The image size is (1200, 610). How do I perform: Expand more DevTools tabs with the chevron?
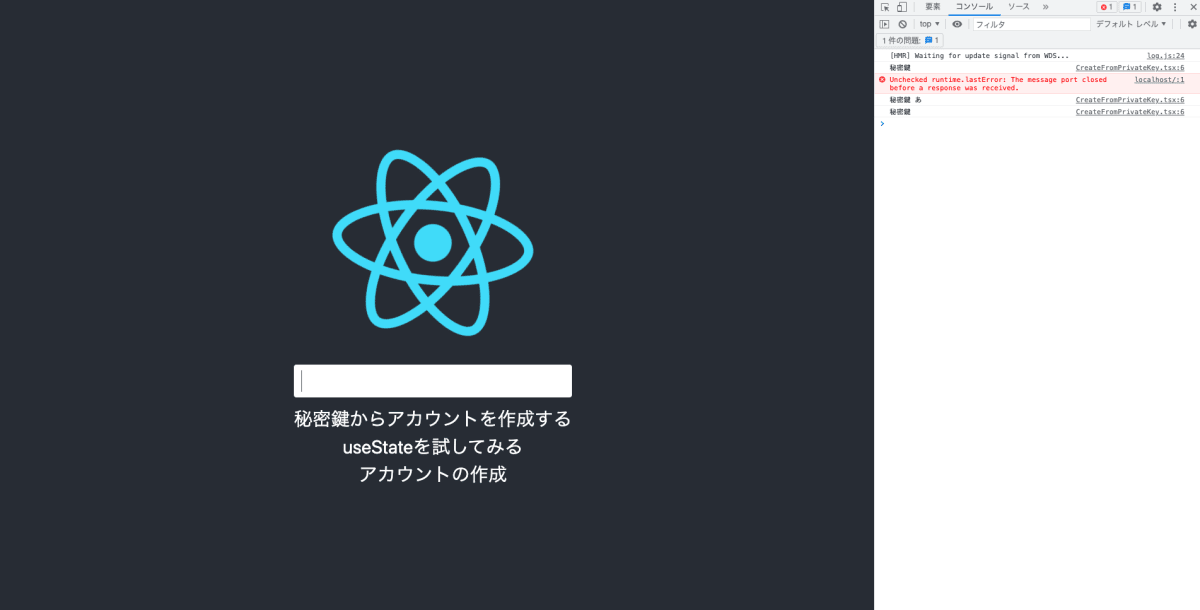coord(1045,7)
